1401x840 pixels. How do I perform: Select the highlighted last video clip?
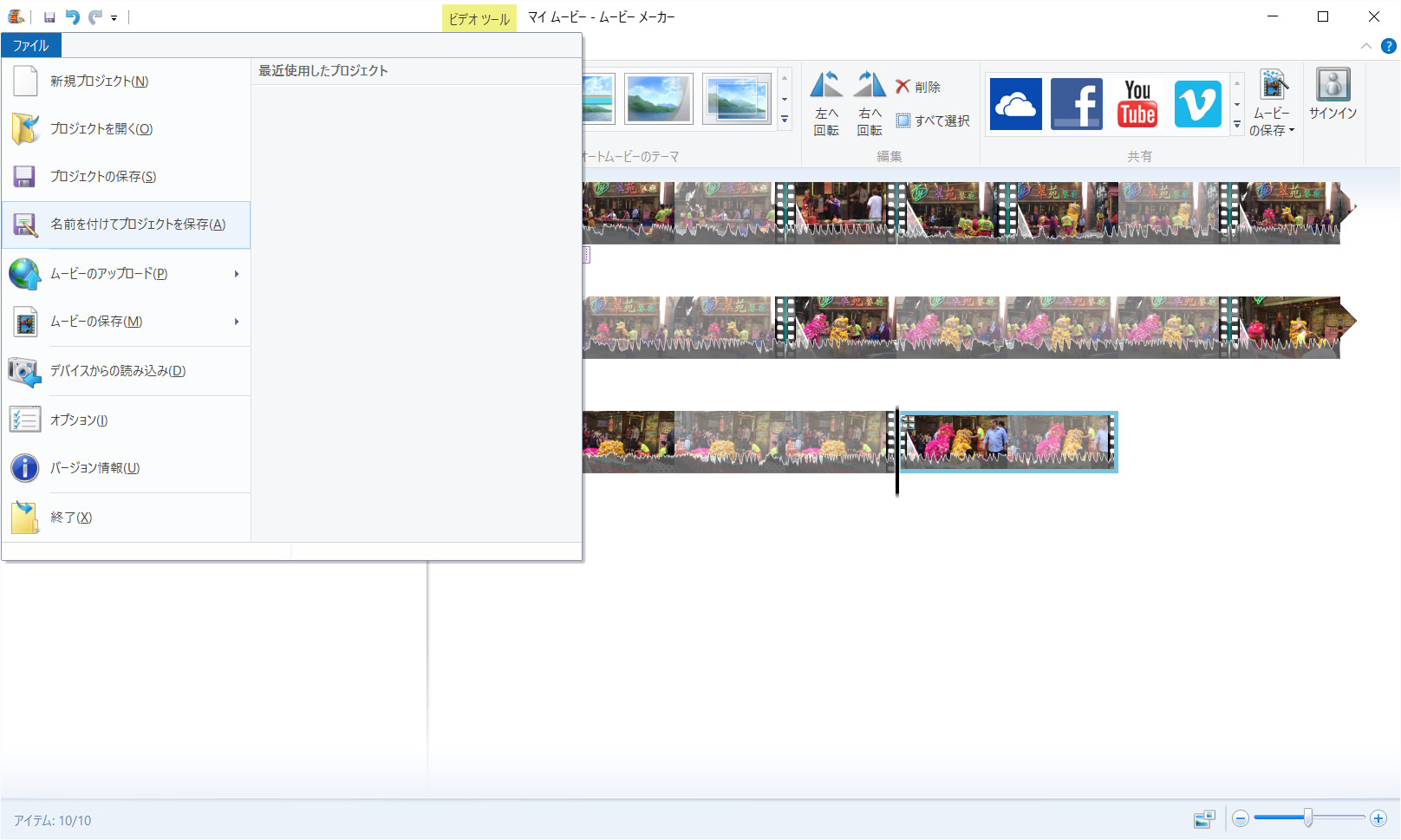pos(1008,441)
